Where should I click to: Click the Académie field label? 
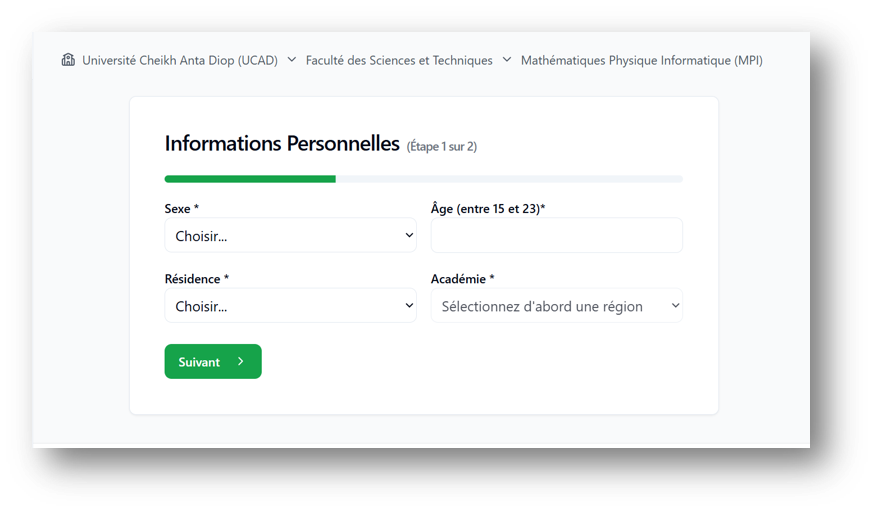[x=462, y=279]
